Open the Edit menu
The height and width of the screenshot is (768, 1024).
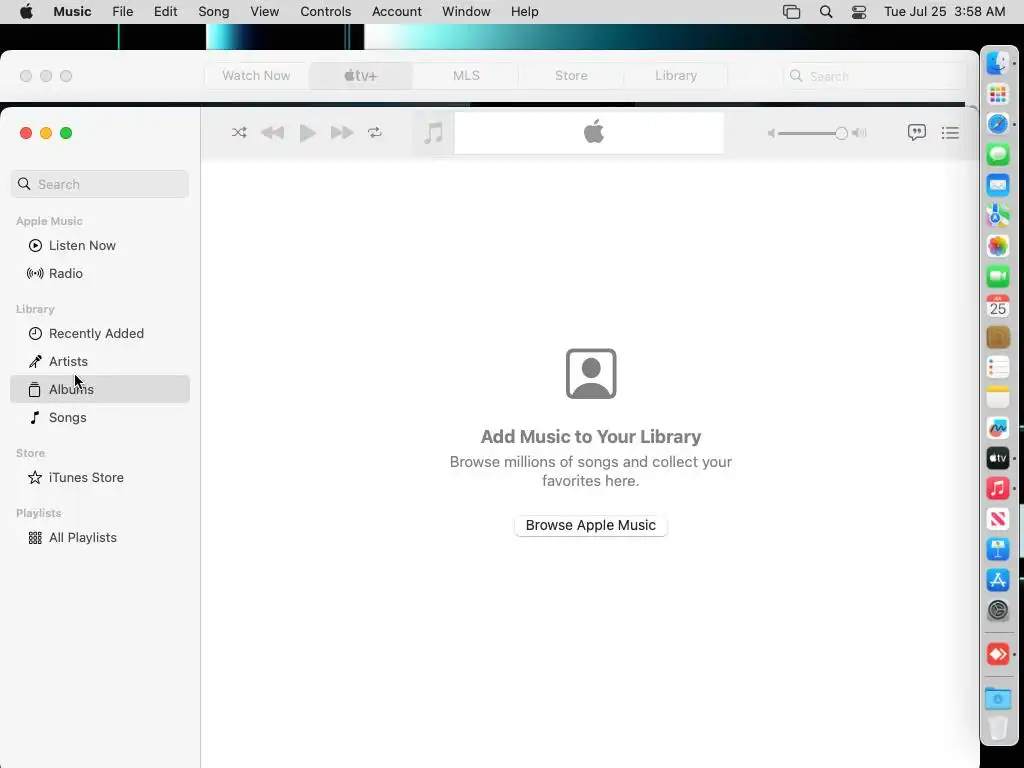165,12
